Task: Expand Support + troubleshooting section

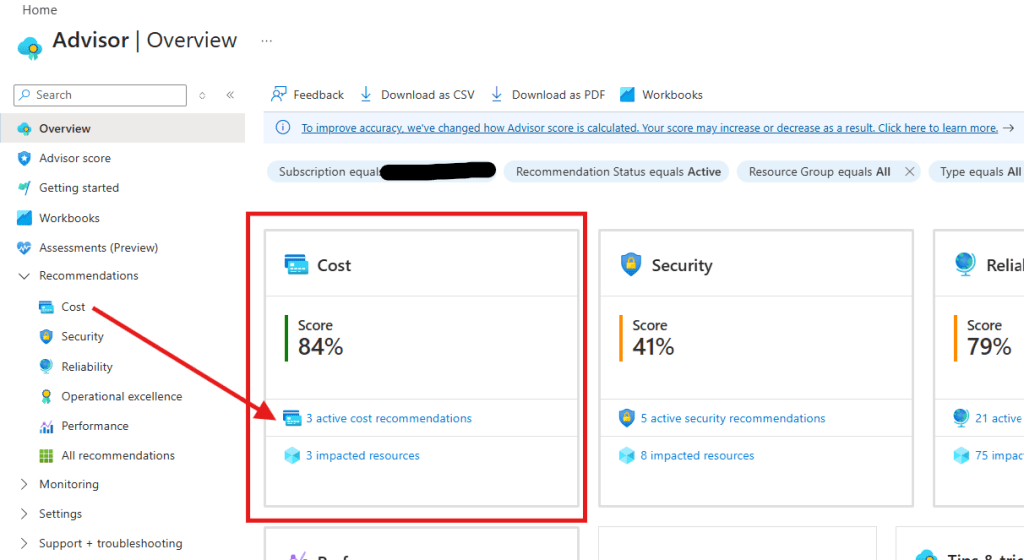Action: [24, 544]
